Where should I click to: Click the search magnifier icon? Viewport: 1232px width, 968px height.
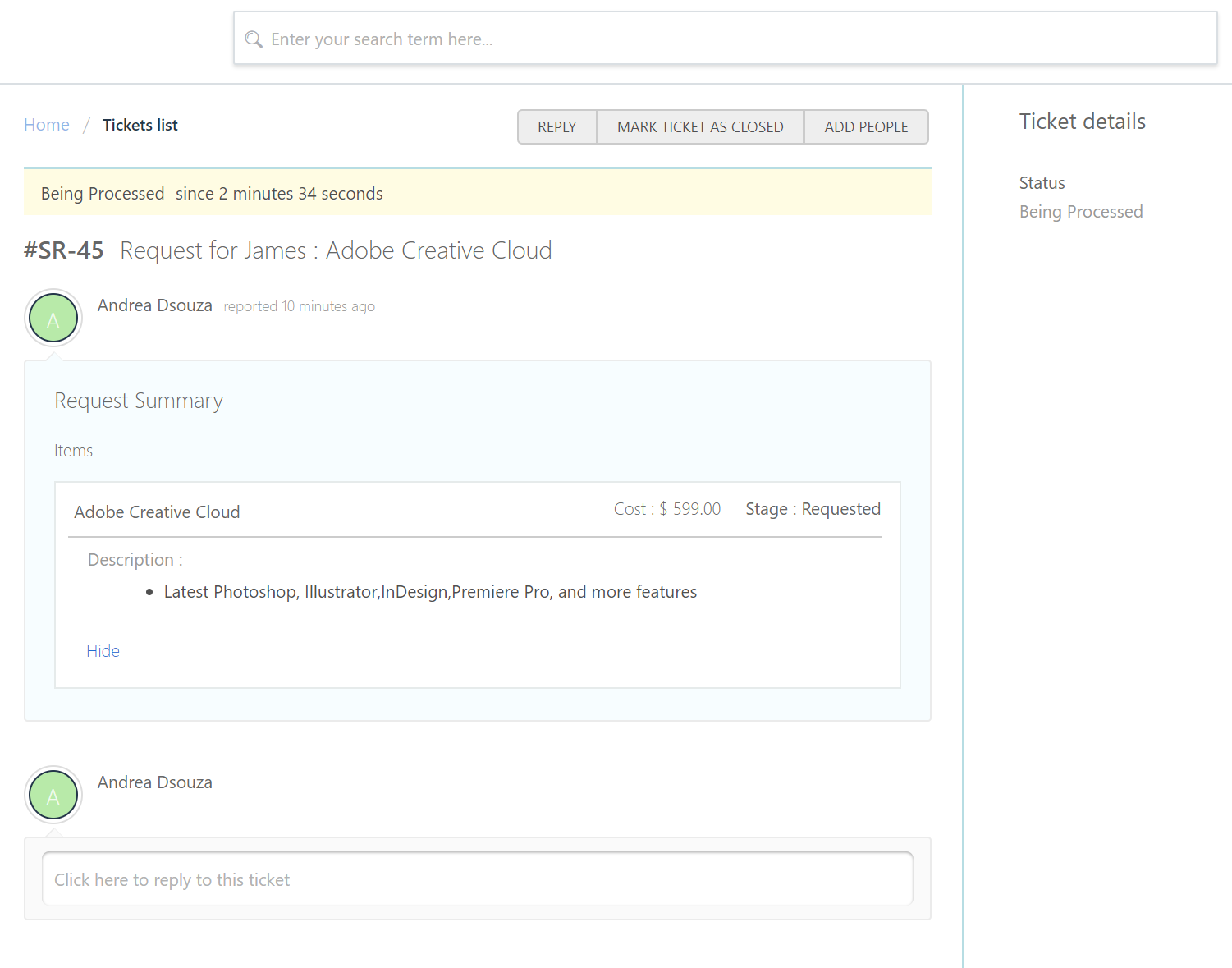pyautogui.click(x=254, y=39)
